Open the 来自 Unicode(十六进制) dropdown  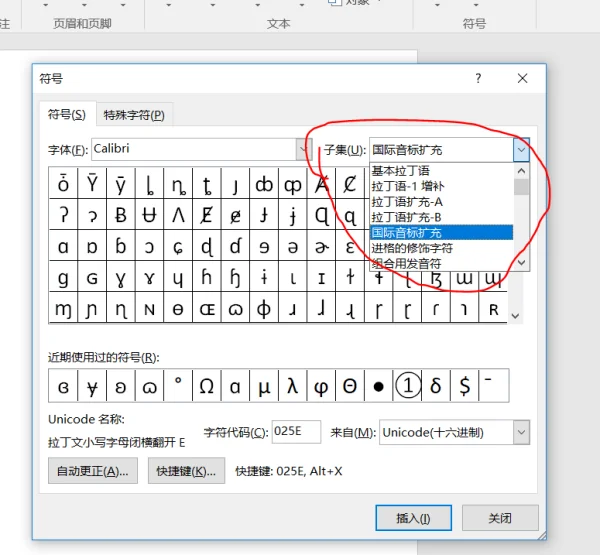[x=522, y=432]
